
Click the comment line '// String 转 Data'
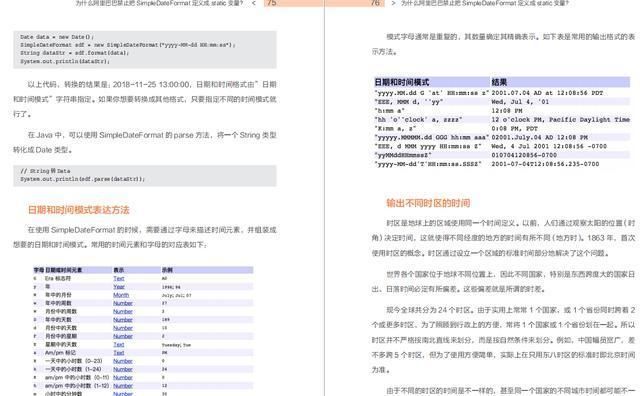pos(45,171)
